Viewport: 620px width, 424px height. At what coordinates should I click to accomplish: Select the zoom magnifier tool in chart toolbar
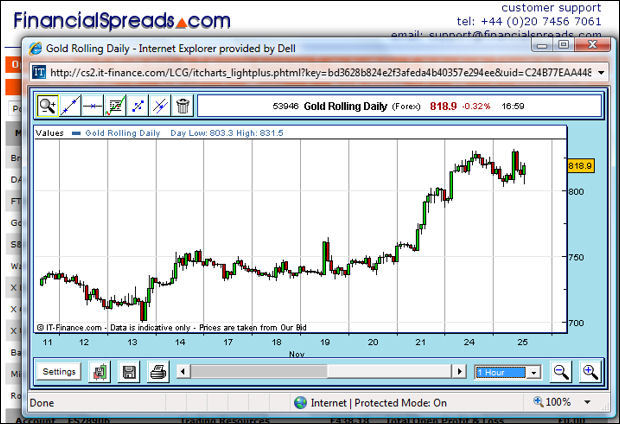pos(48,106)
